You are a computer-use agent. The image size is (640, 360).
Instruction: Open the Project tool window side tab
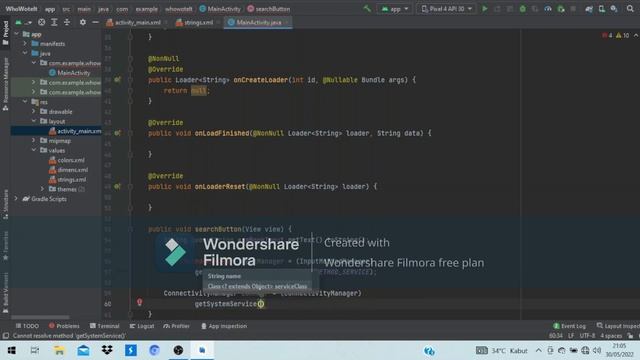pyautogui.click(x=5, y=33)
